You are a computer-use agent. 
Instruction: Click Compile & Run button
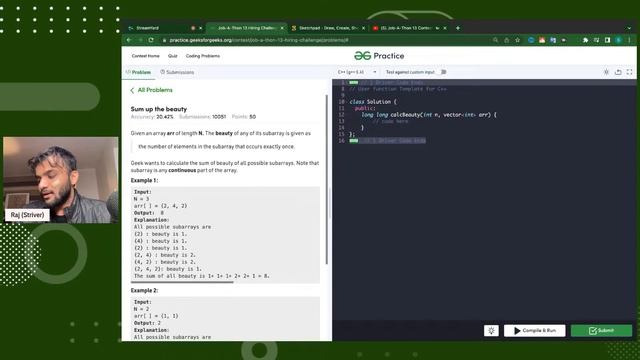(x=535, y=331)
